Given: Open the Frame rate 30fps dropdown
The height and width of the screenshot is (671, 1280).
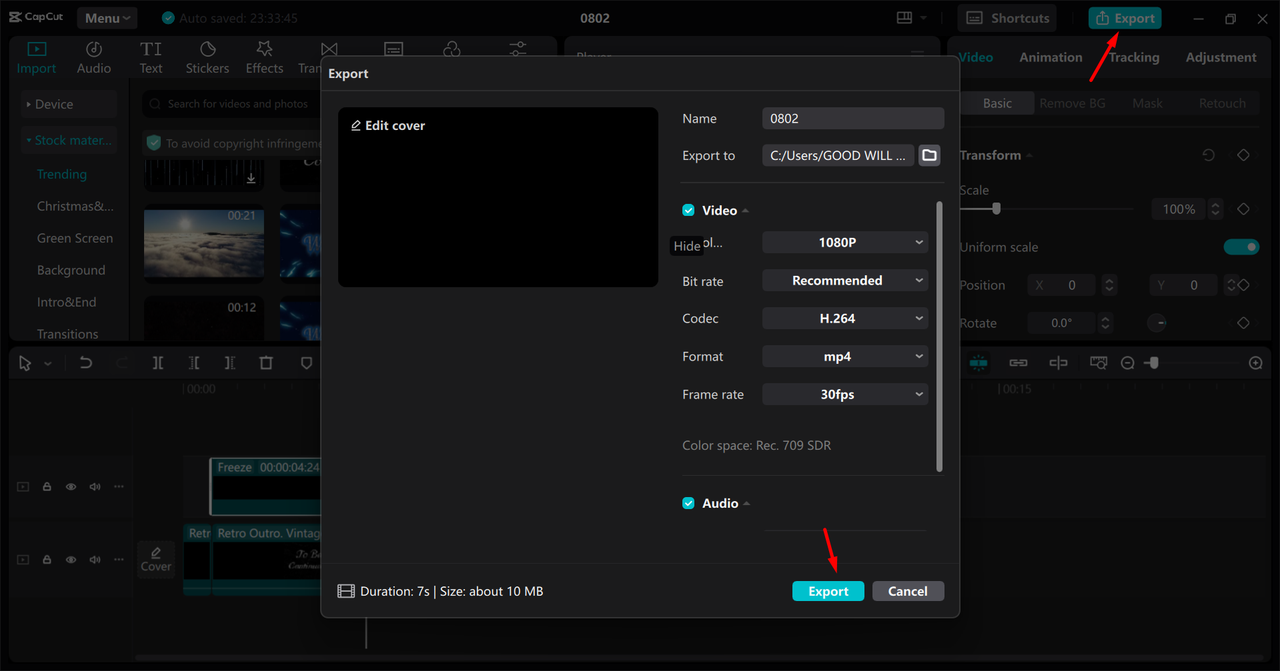Looking at the screenshot, I should pos(845,394).
